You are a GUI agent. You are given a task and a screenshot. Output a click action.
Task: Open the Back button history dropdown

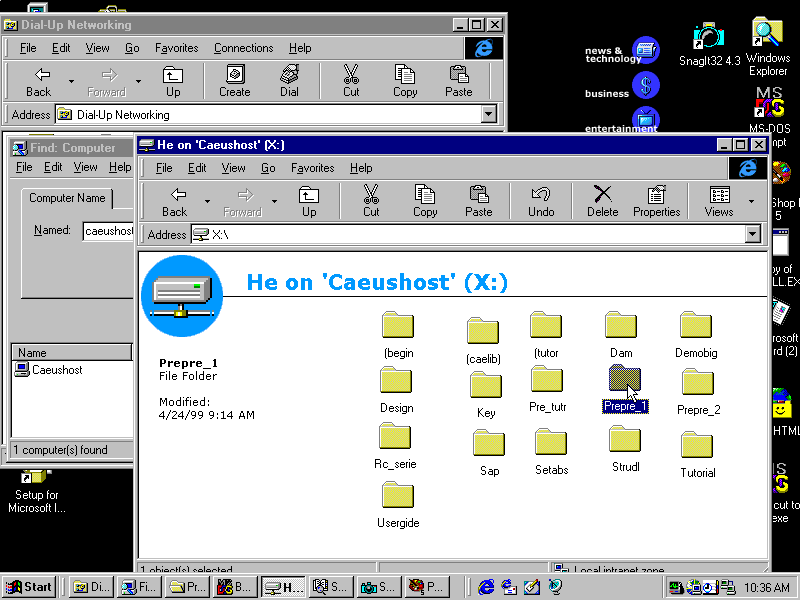click(207, 200)
